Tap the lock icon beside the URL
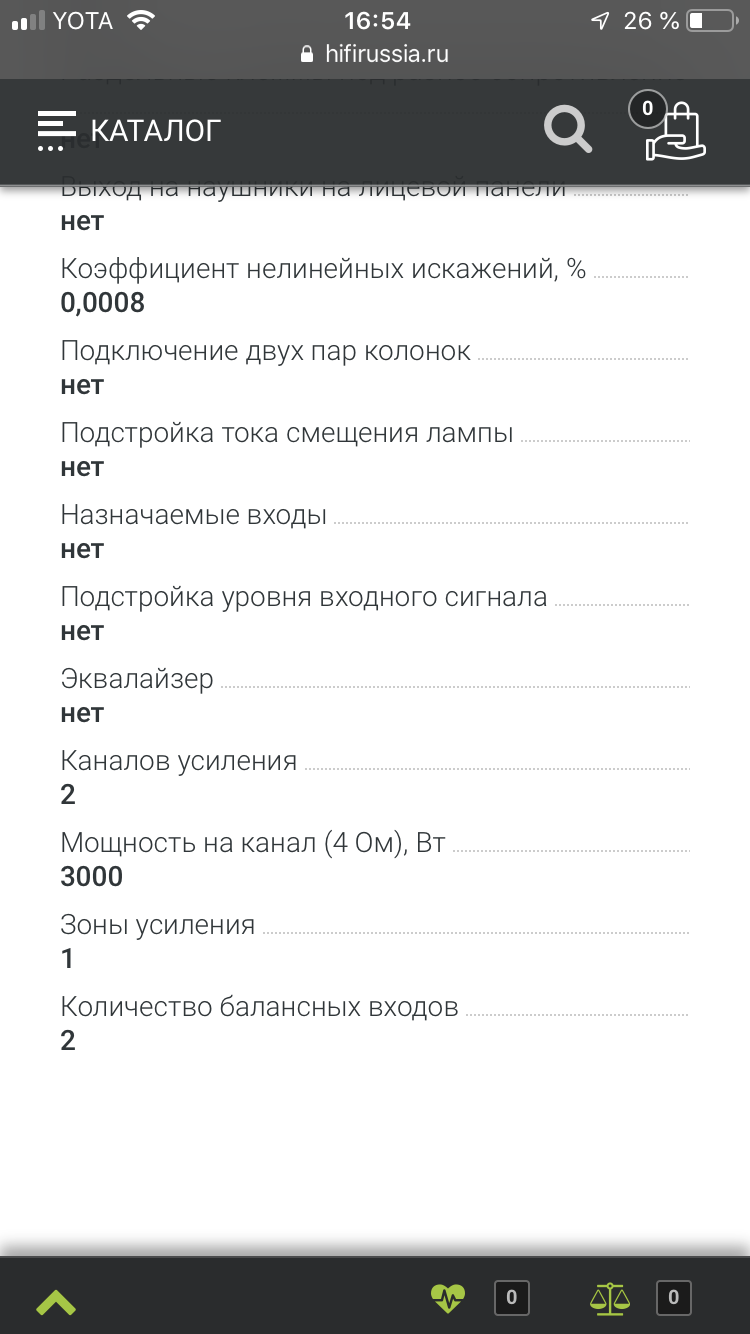 pos(307,54)
